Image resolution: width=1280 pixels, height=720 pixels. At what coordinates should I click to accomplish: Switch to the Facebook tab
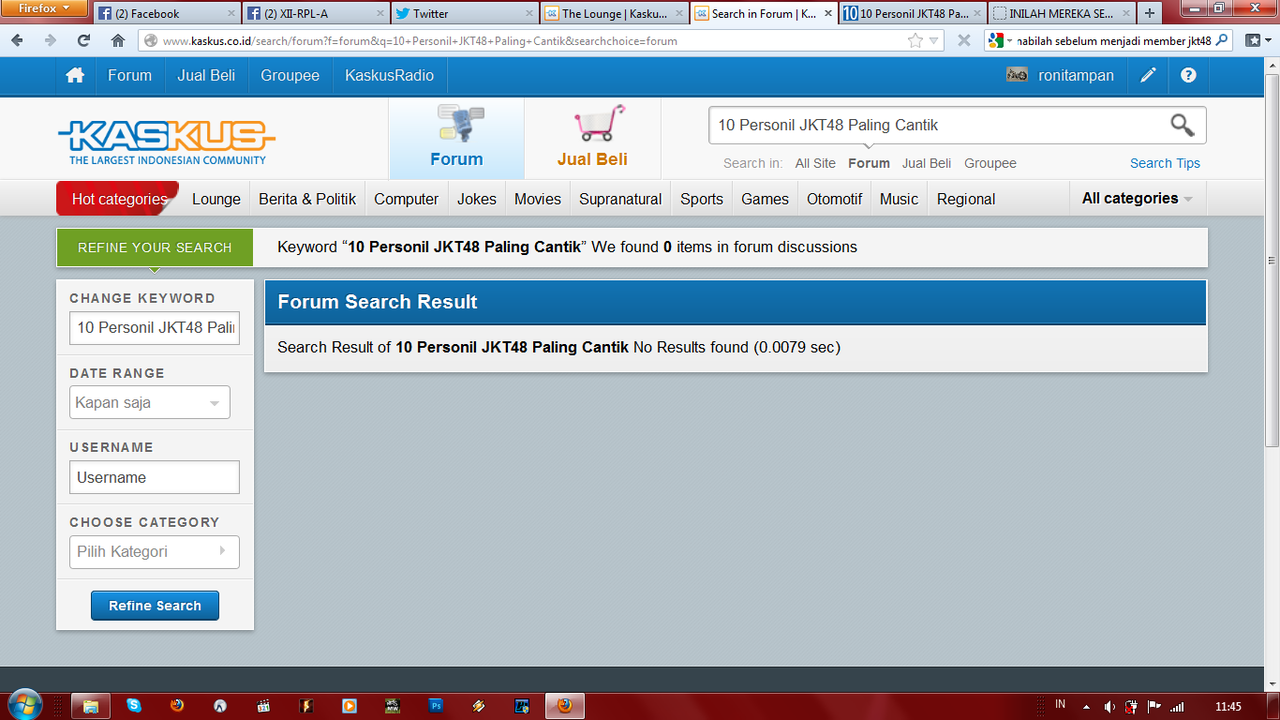(165, 13)
